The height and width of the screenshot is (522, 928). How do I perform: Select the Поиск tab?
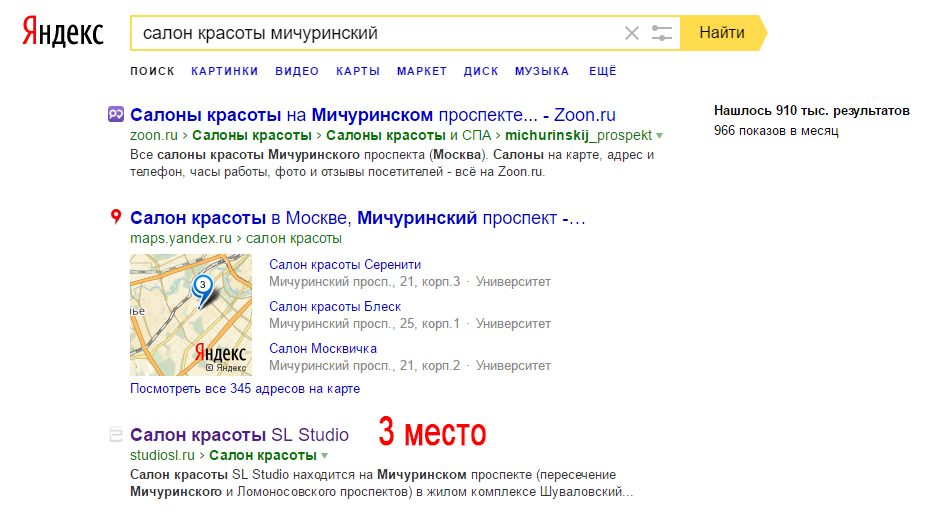point(153,71)
